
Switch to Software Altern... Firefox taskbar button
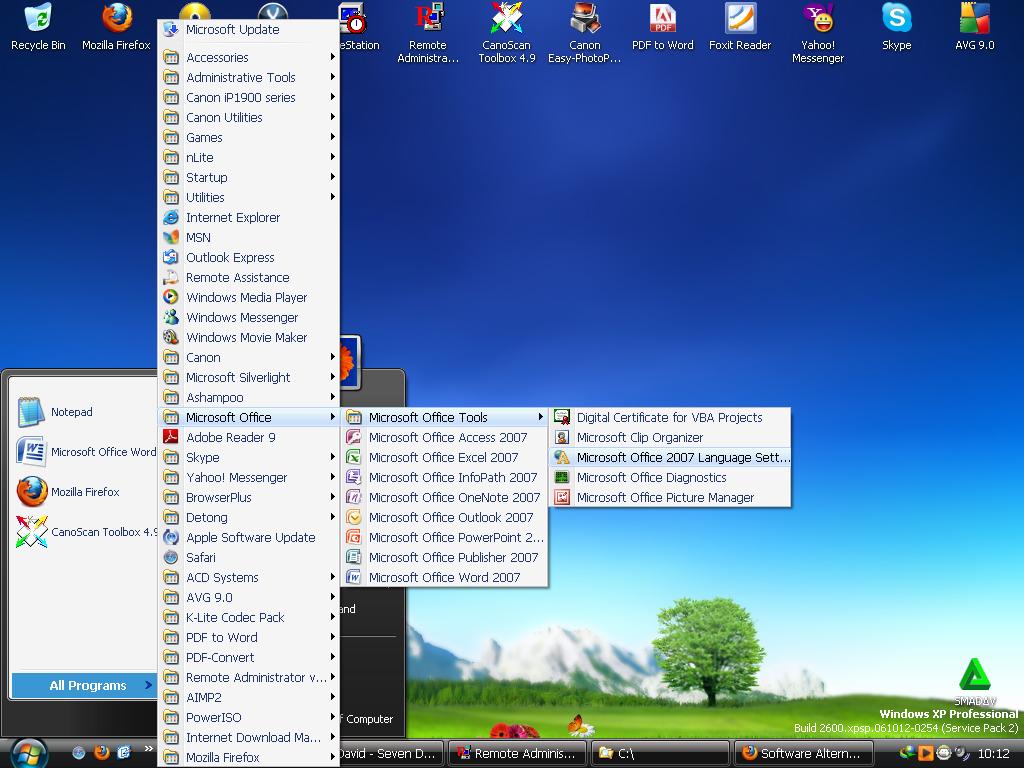pos(803,753)
